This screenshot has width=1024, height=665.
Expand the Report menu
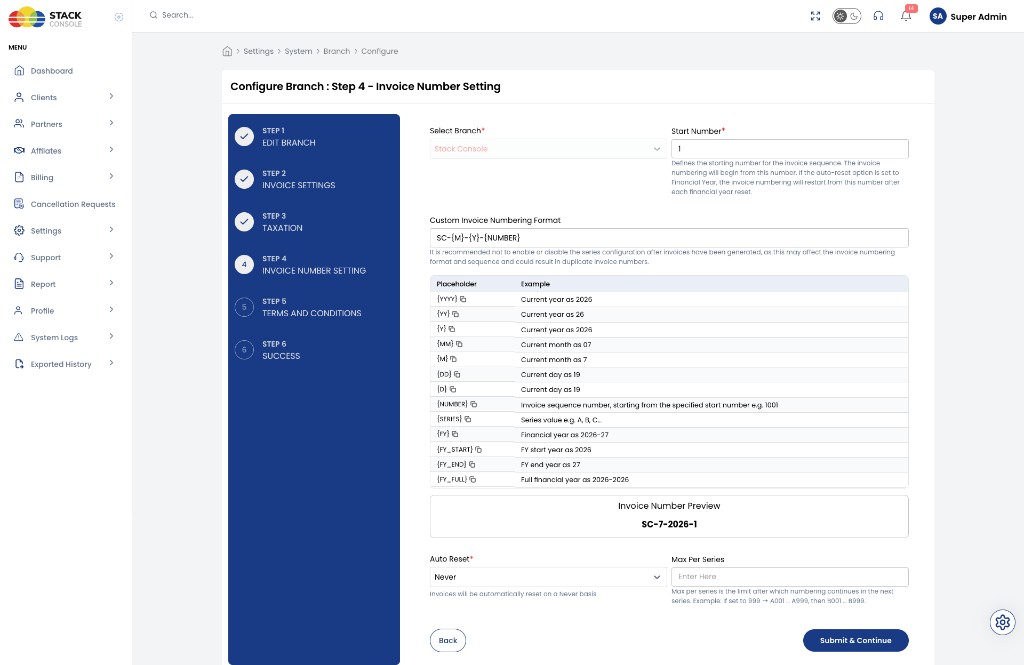coord(65,284)
